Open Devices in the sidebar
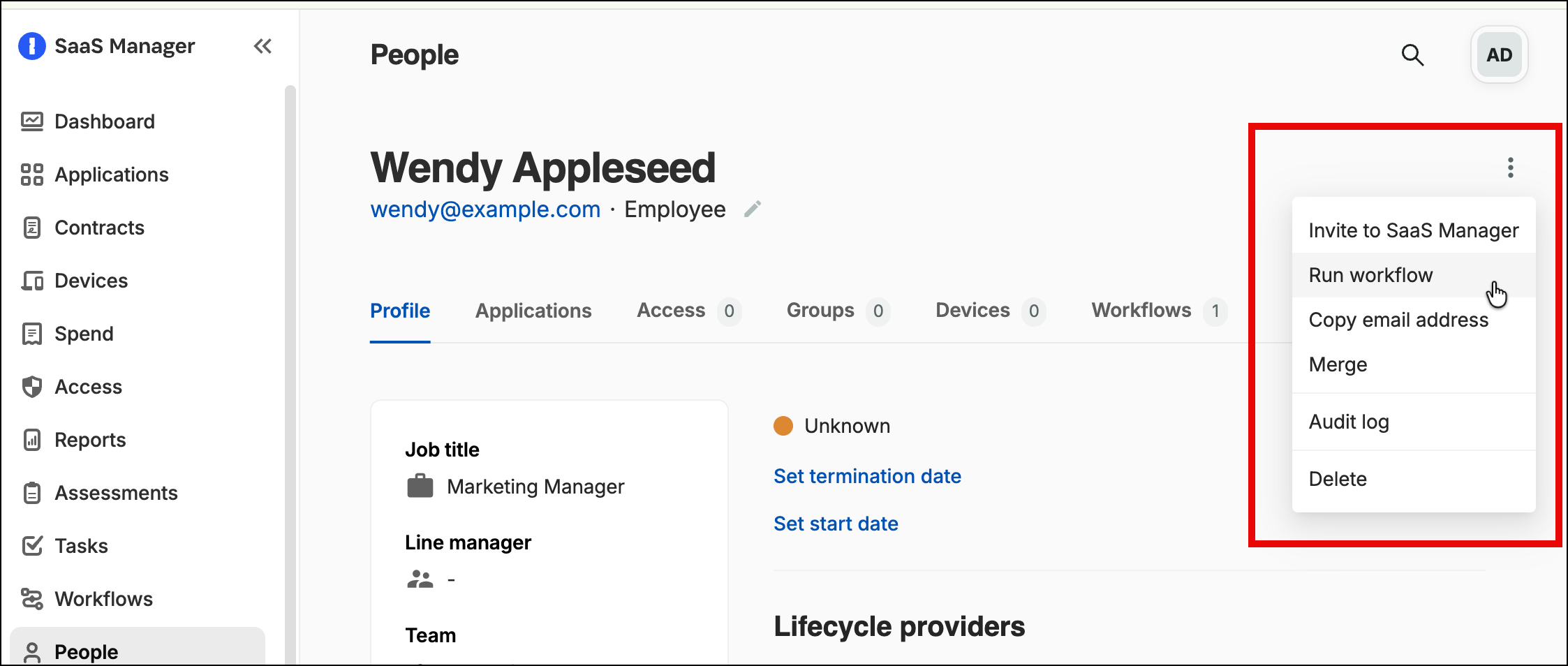 (x=75, y=281)
